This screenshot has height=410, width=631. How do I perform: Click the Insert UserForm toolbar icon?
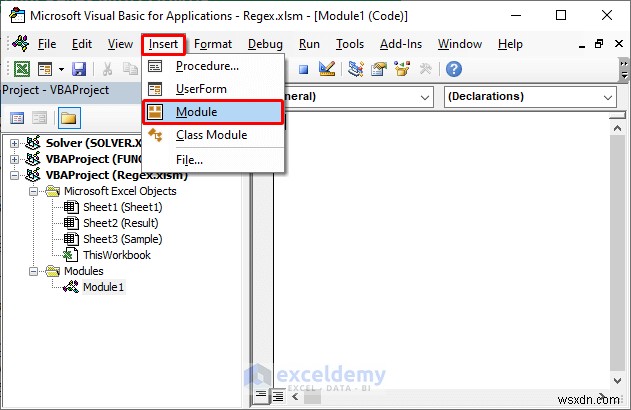45,69
